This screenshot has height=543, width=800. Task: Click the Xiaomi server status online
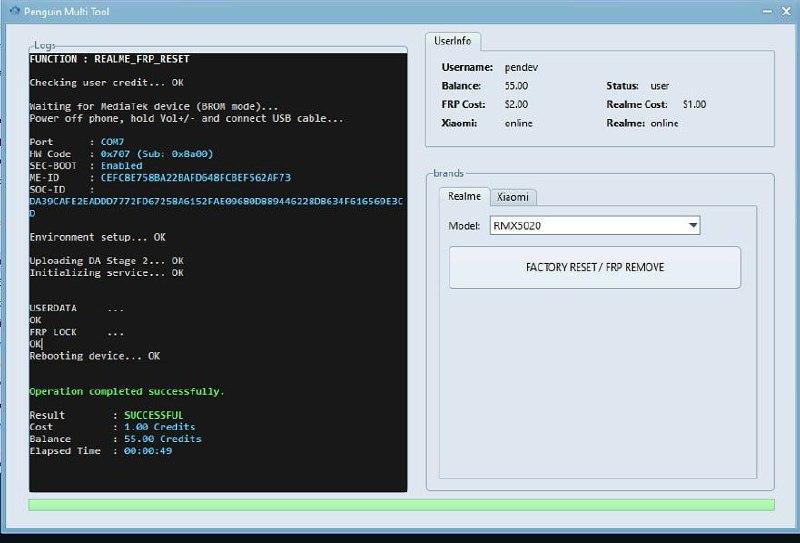pos(519,123)
